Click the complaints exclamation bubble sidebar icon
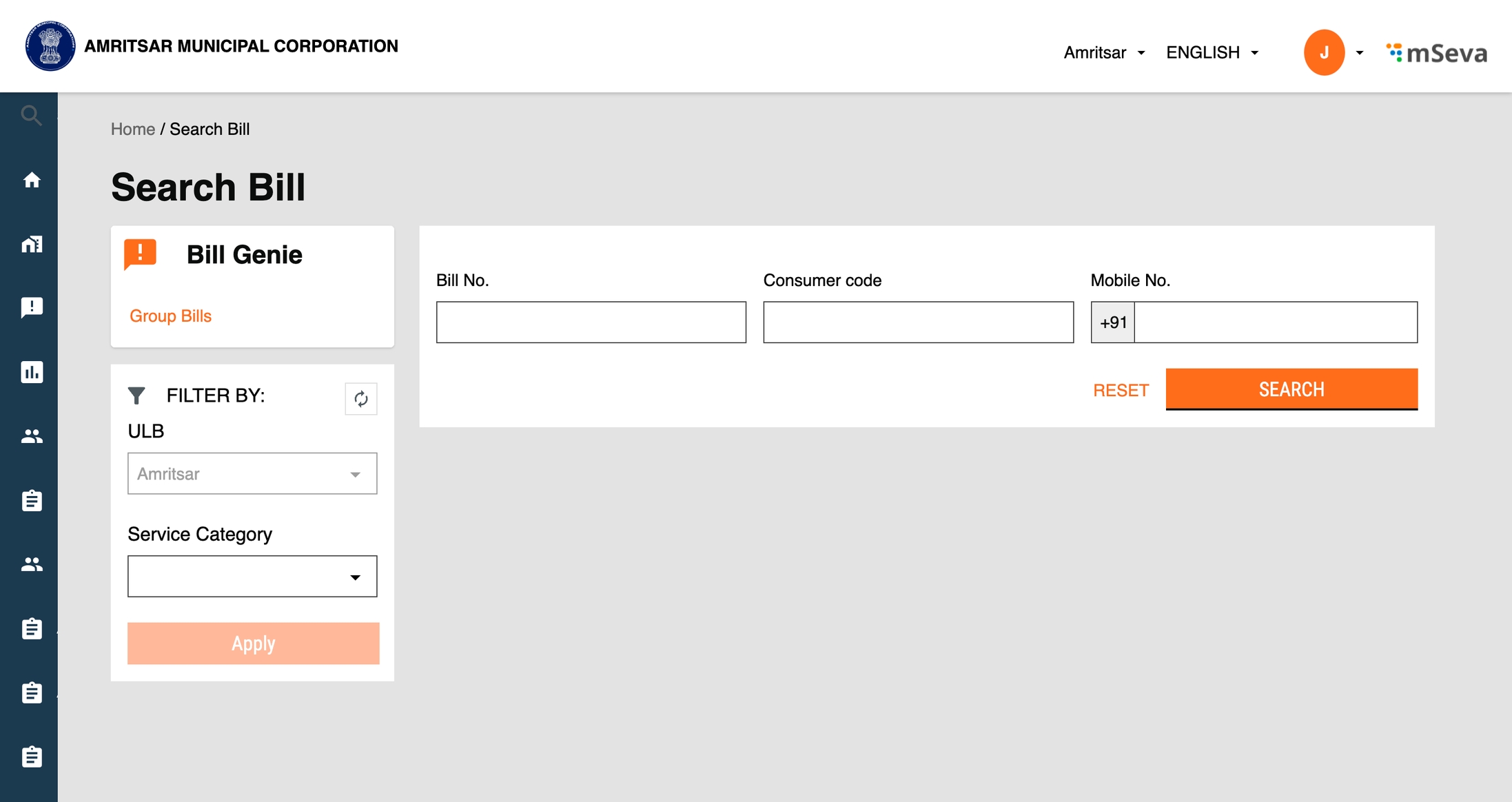Image resolution: width=1512 pixels, height=802 pixels. 32,307
